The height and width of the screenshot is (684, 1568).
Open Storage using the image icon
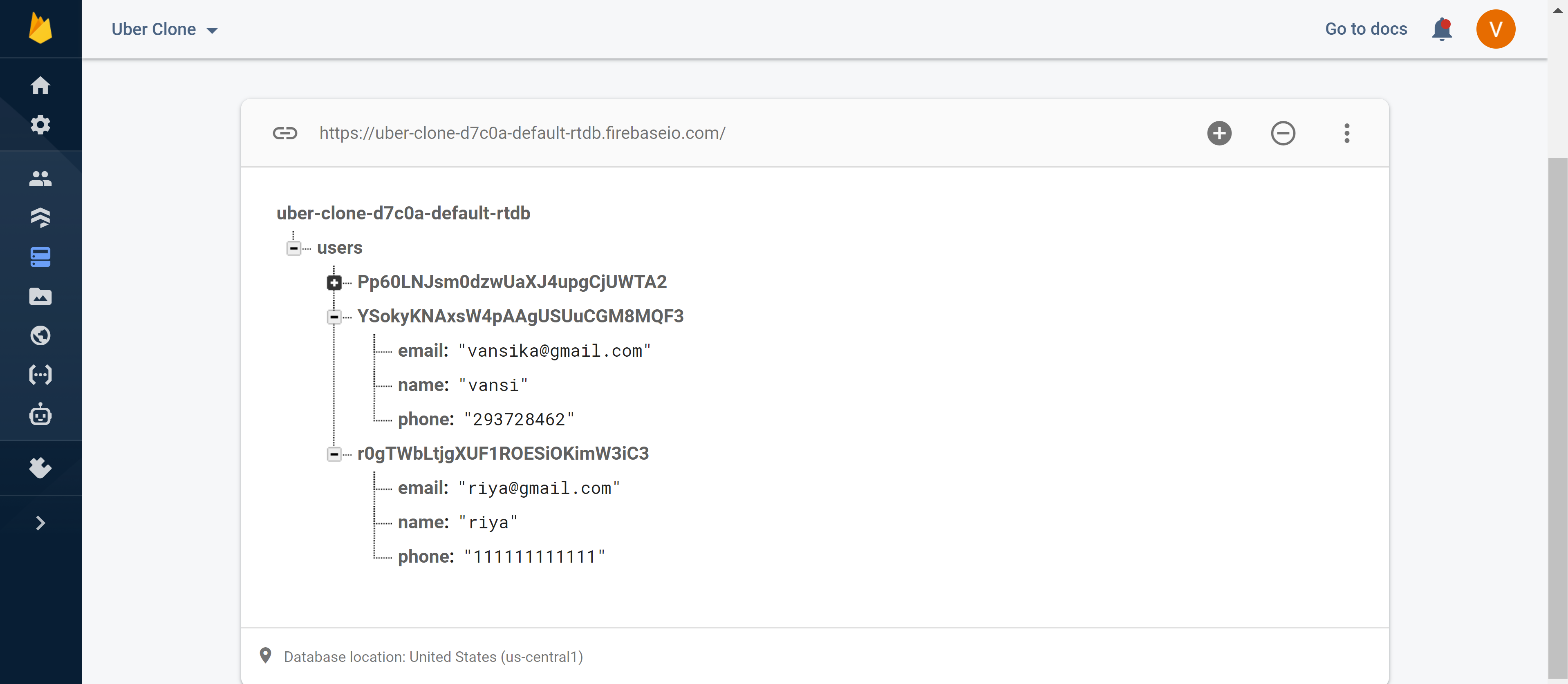tap(40, 296)
